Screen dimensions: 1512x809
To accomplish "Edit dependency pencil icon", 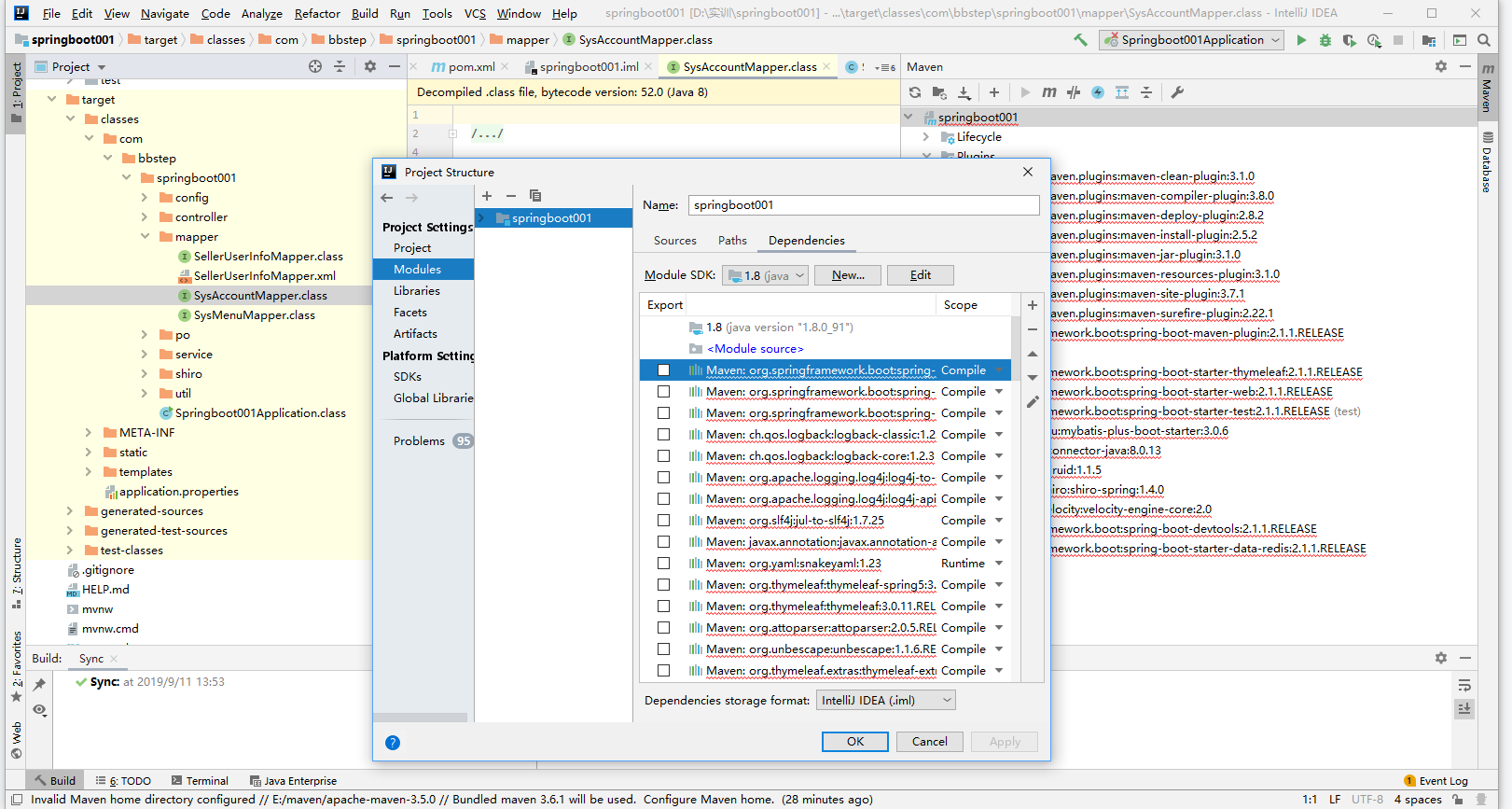I will click(1033, 402).
